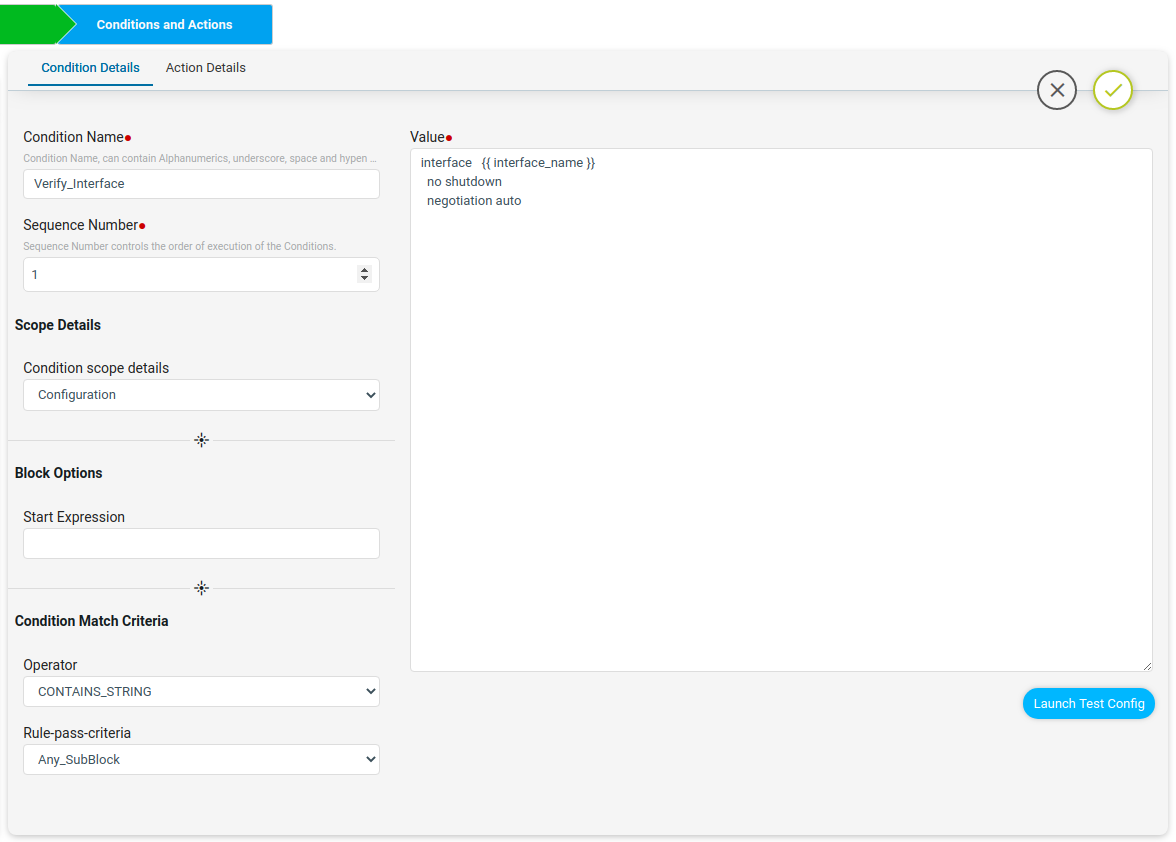Click the Value textarea resize handle
This screenshot has height=842, width=1176.
click(1147, 666)
